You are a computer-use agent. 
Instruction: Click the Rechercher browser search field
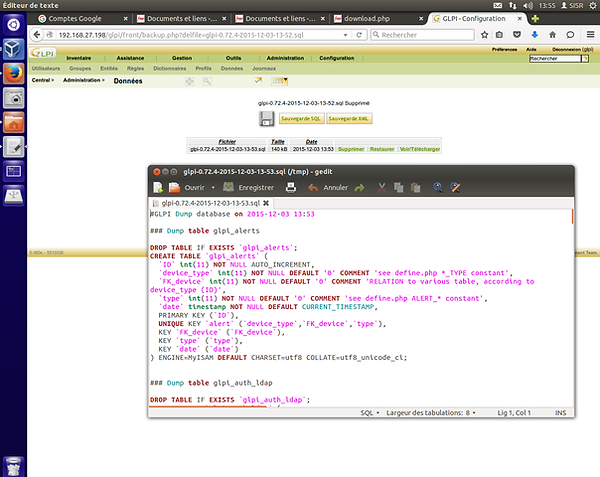point(422,35)
